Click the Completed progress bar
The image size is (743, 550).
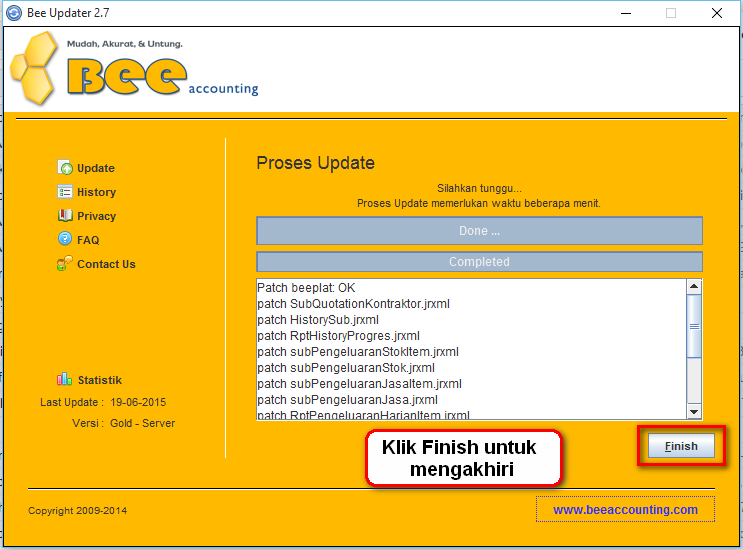click(479, 261)
